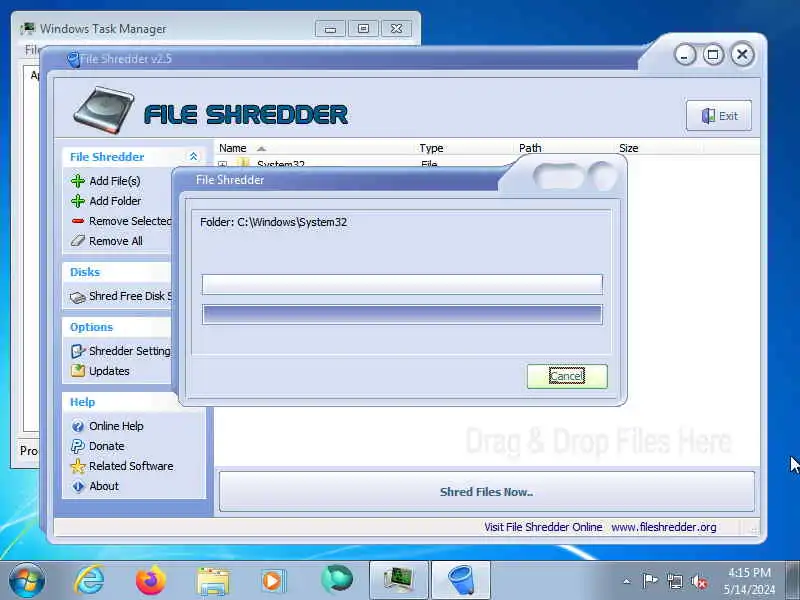Click the Action Center flag tray icon
Screen dimensions: 800x600
pos(649,581)
